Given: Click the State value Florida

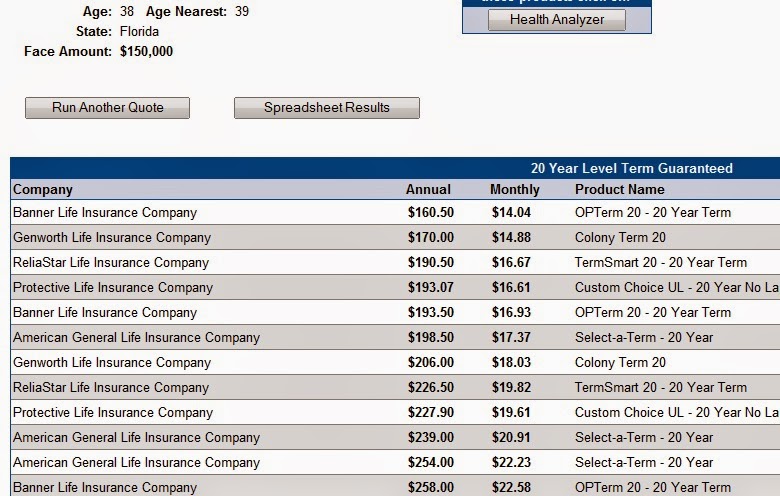Looking at the screenshot, I should click(x=139, y=31).
